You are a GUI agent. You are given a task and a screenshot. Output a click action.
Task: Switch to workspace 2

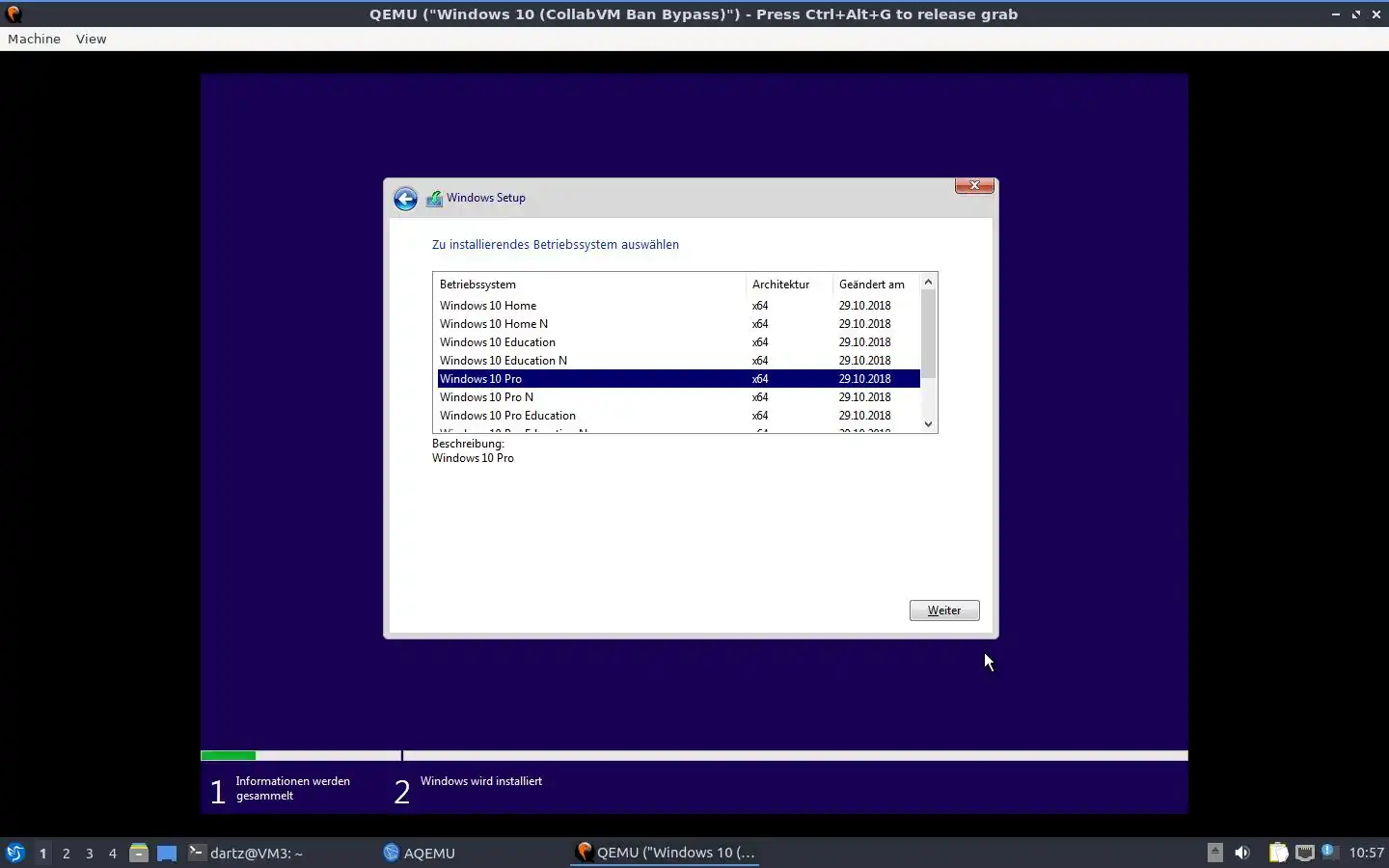pos(66,853)
